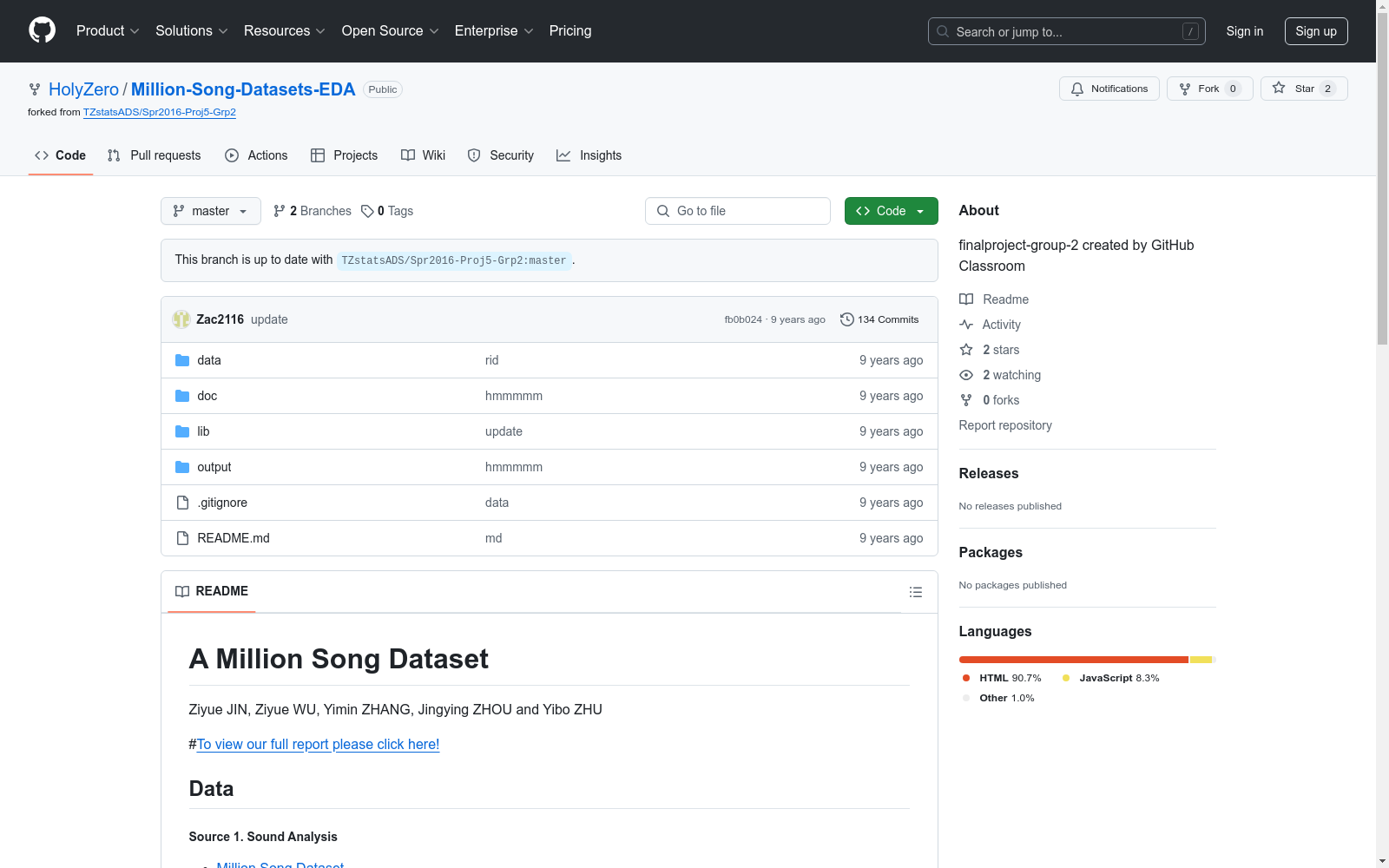Click the HTML portion of languages bar
The height and width of the screenshot is (868, 1389).
[x=1073, y=660]
